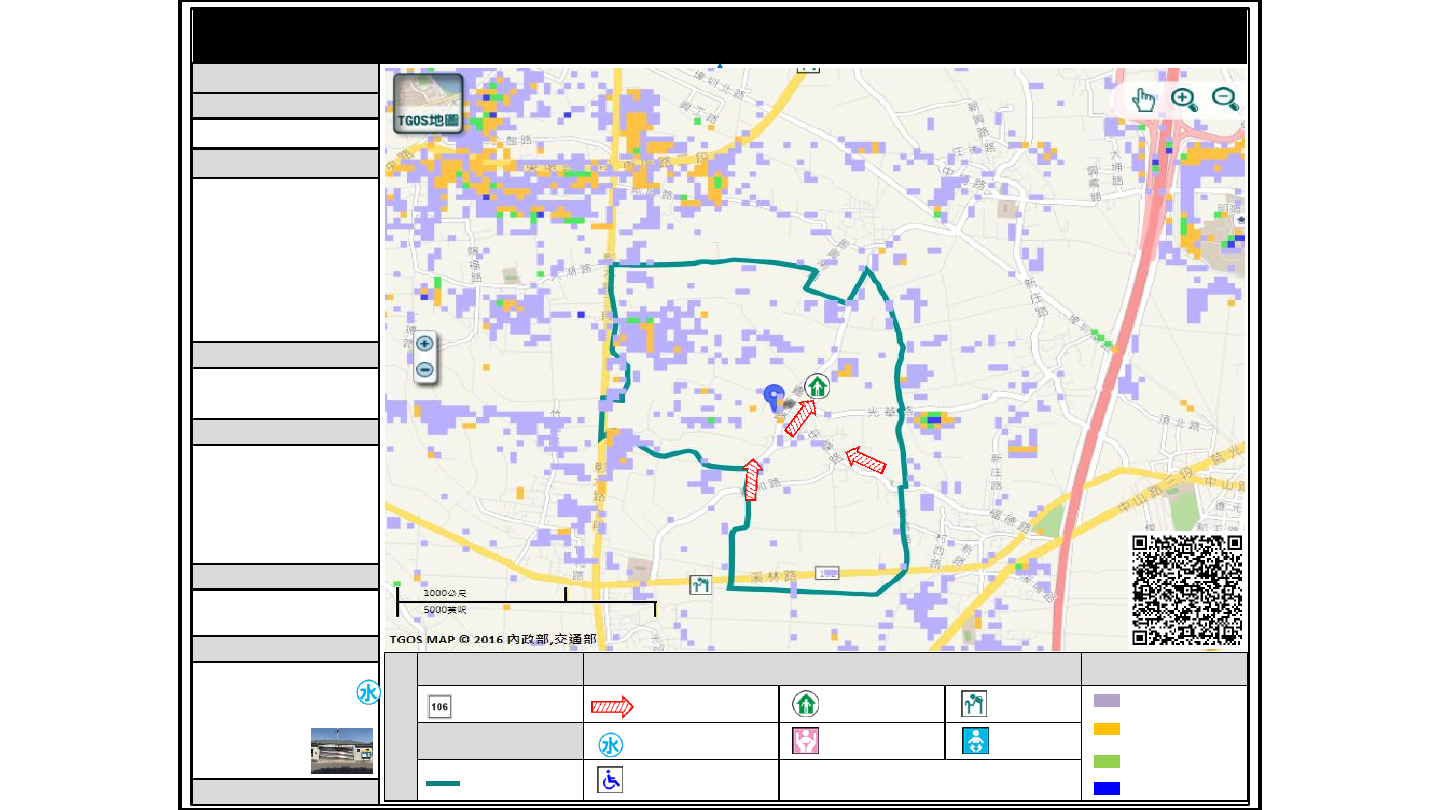Click the pink icon in the legend
This screenshot has height=810, width=1440.
(x=806, y=741)
